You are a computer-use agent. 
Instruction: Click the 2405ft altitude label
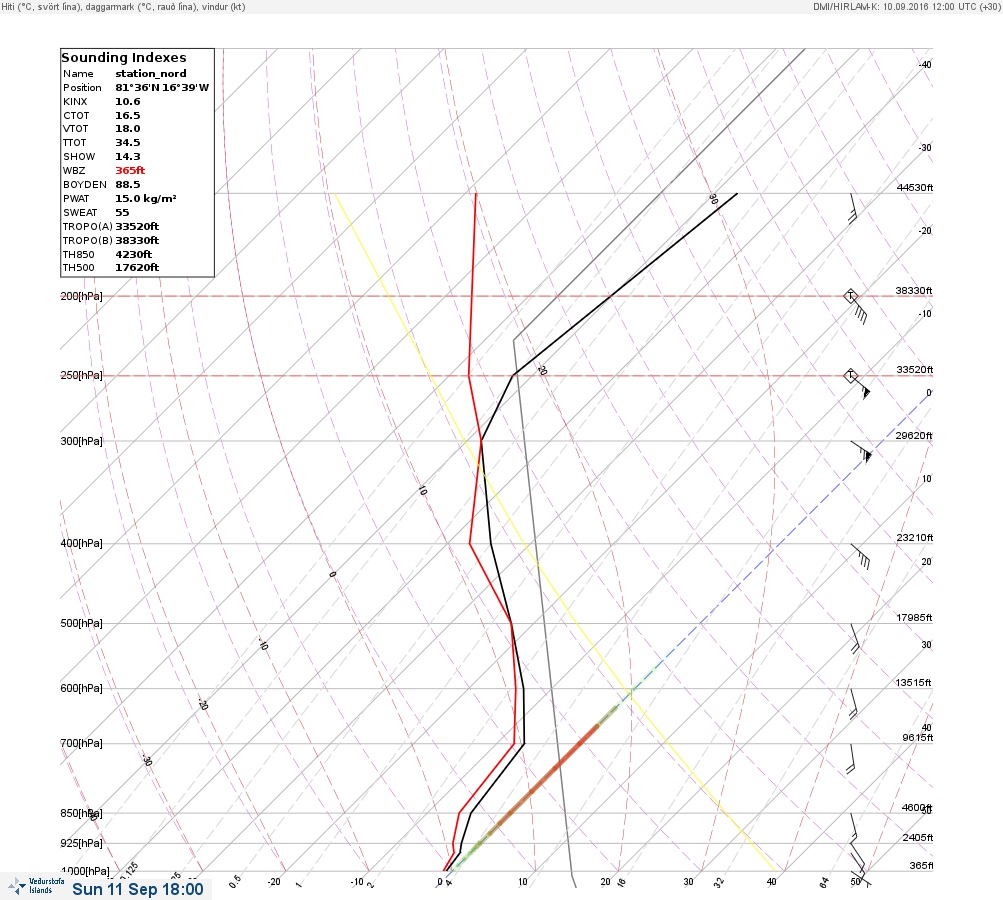tap(917, 838)
